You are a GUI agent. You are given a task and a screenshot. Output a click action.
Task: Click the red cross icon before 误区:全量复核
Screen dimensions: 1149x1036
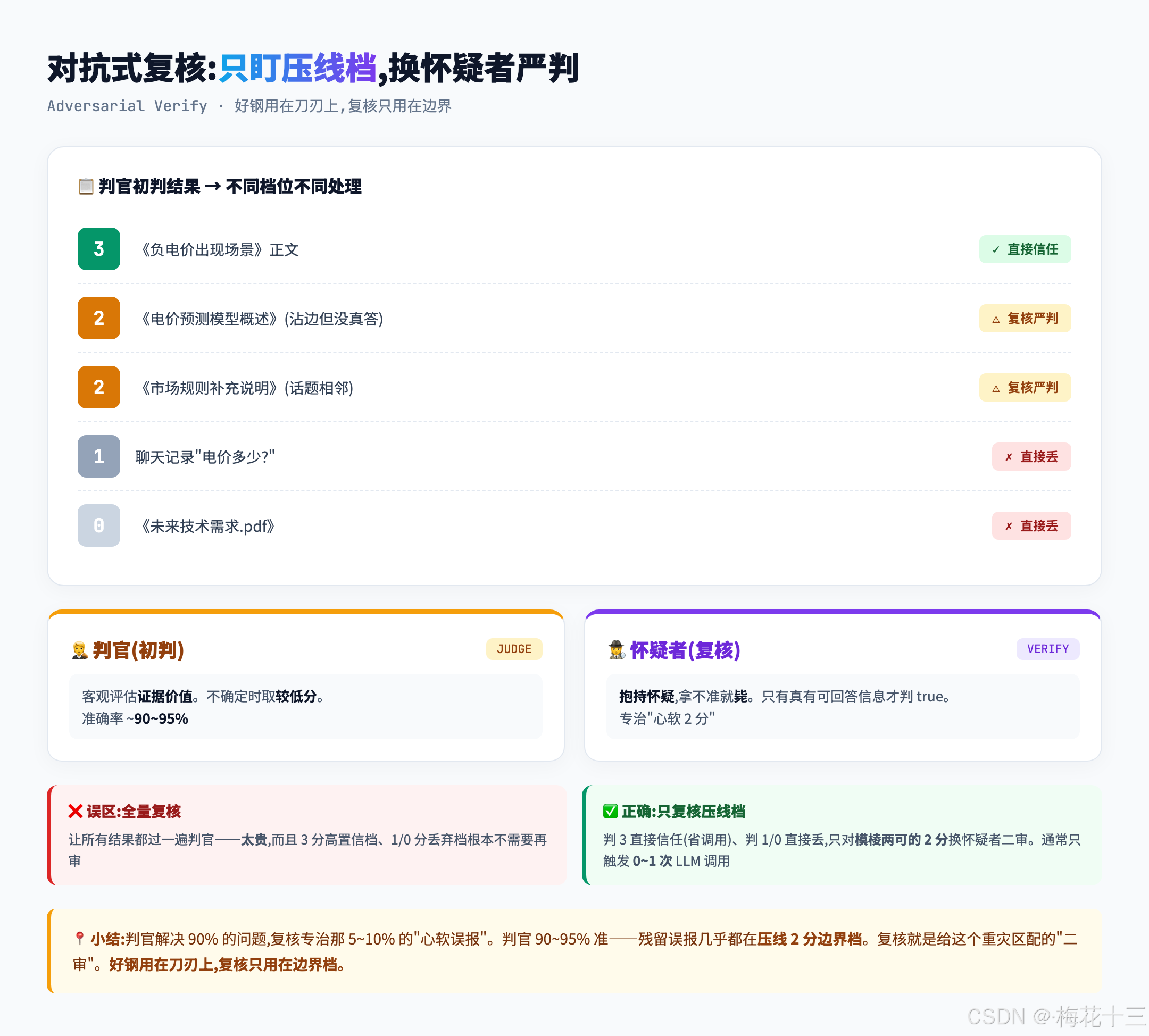pyautogui.click(x=75, y=811)
